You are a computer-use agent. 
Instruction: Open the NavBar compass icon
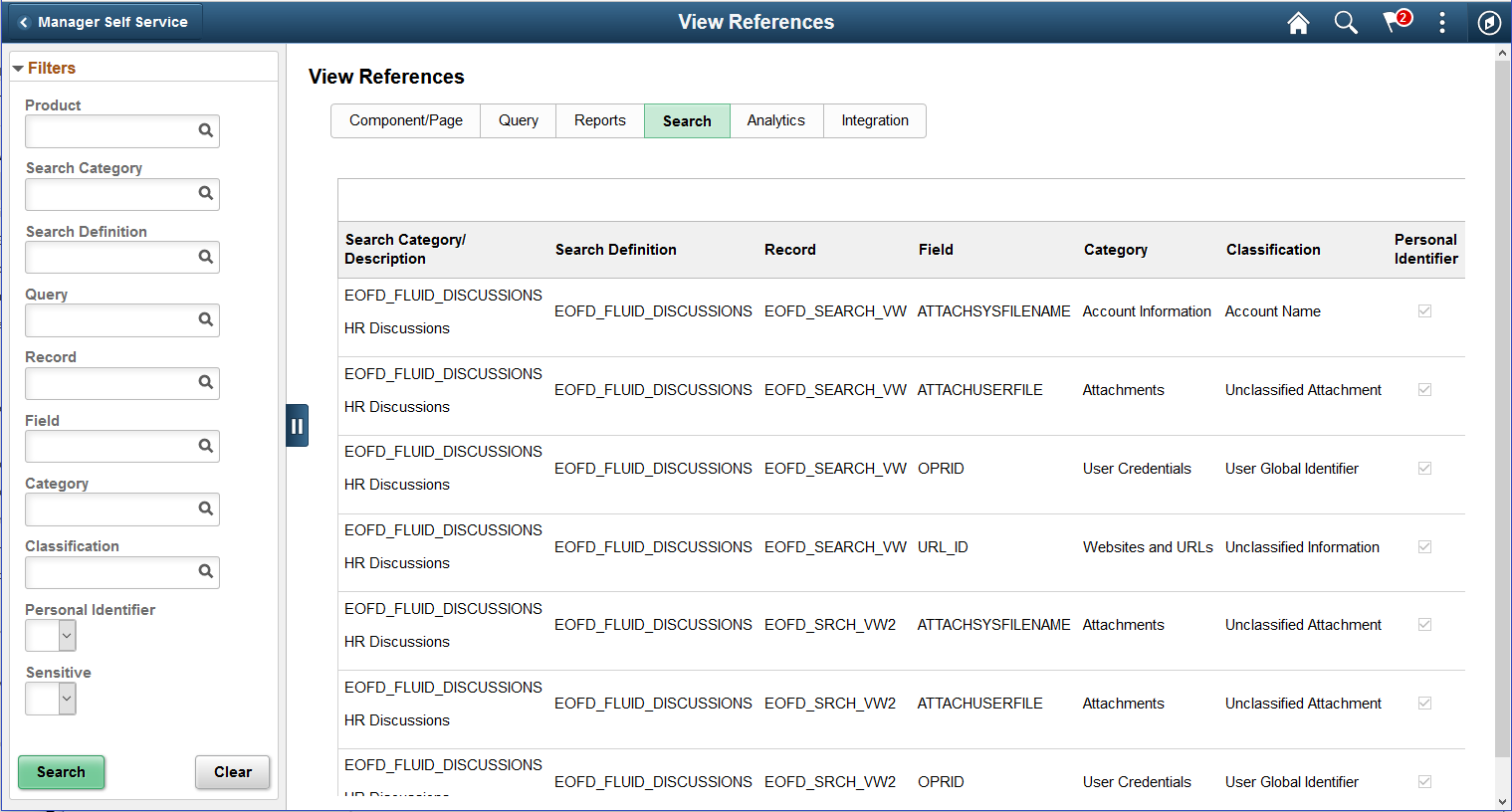[1489, 22]
